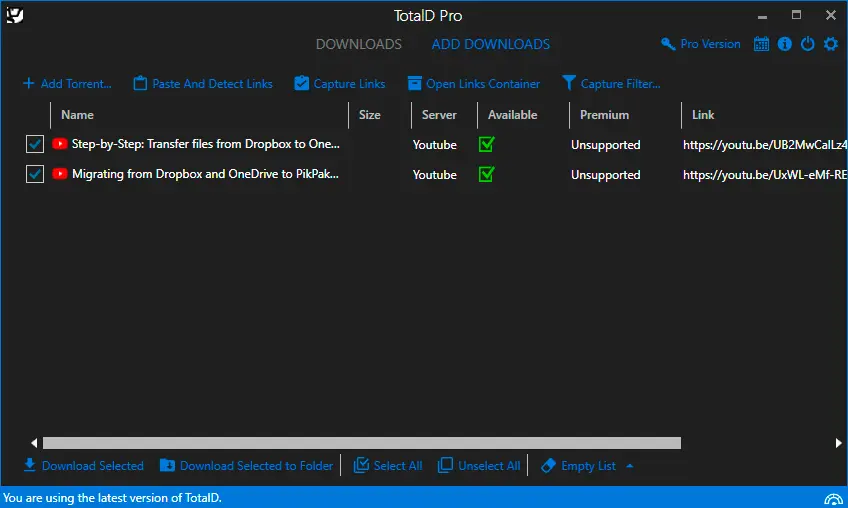Sort by Link column header
Screen dimensions: 848x508
pyautogui.click(x=703, y=115)
